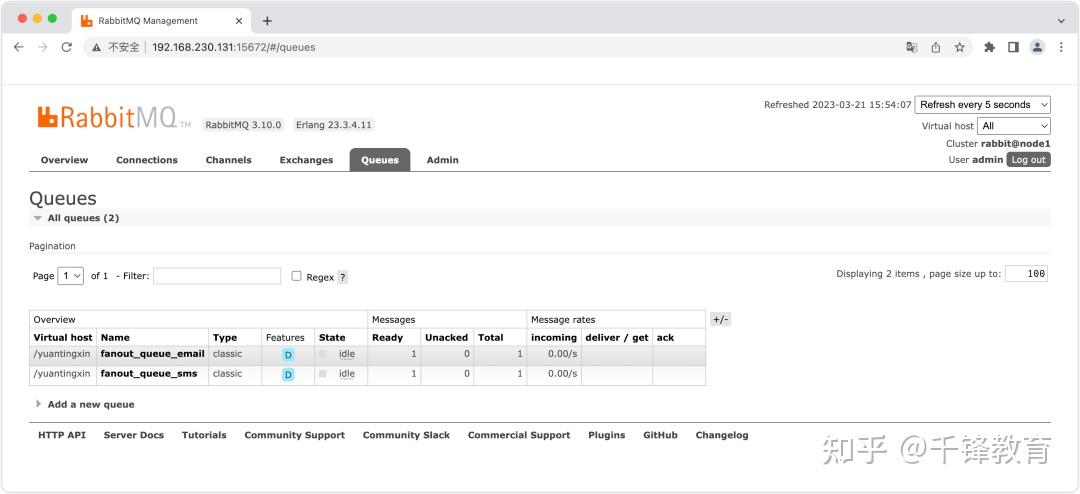Go to the Overview tab

pos(64,160)
